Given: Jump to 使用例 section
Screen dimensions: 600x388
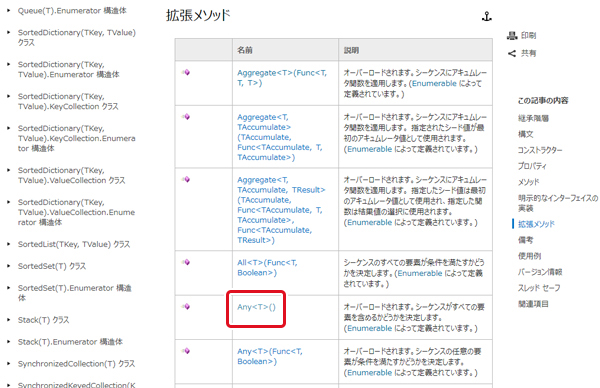Looking at the screenshot, I should 530,256.
